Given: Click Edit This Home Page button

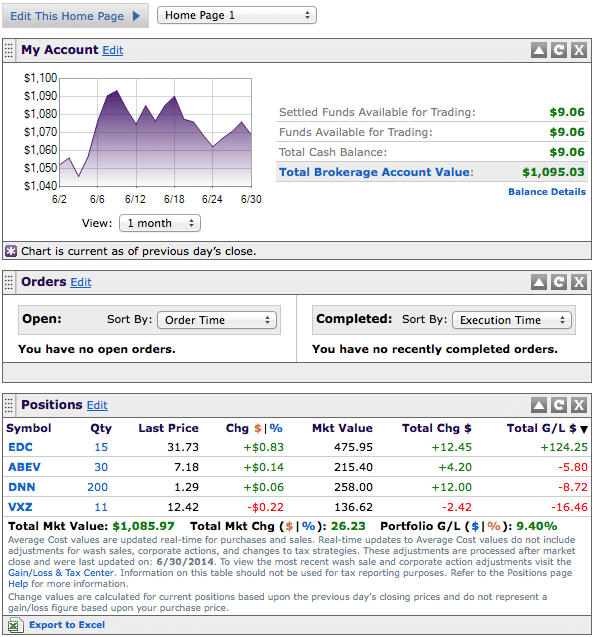Looking at the screenshot, I should click(76, 16).
